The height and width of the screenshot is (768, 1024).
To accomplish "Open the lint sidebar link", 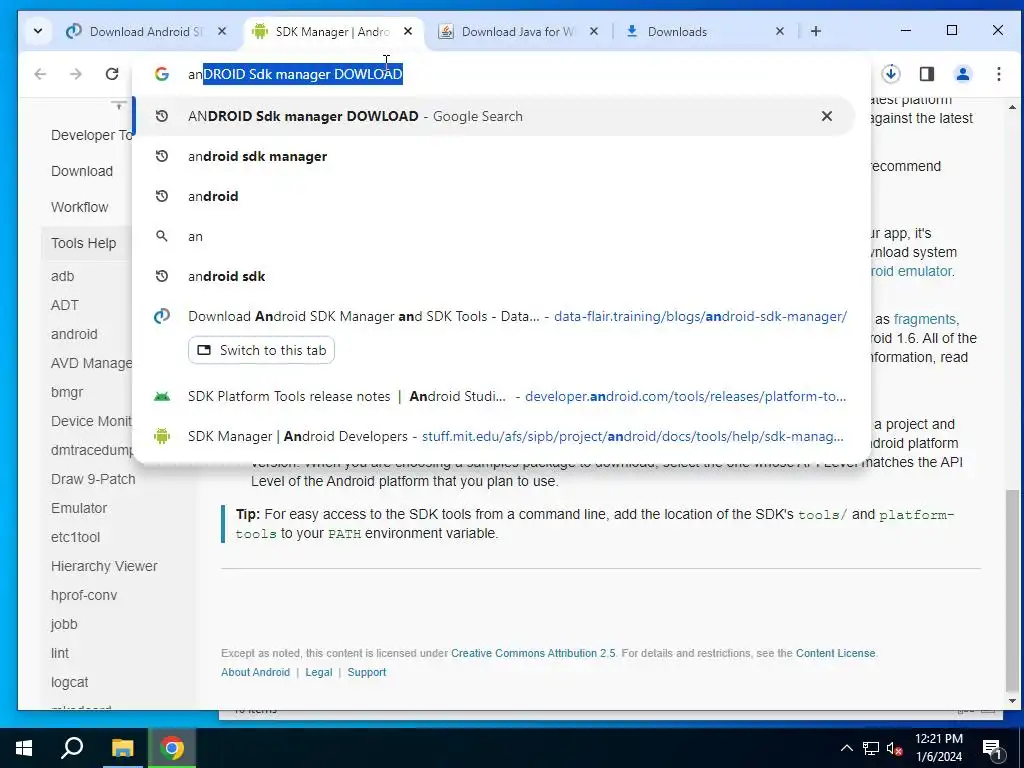I will [59, 653].
